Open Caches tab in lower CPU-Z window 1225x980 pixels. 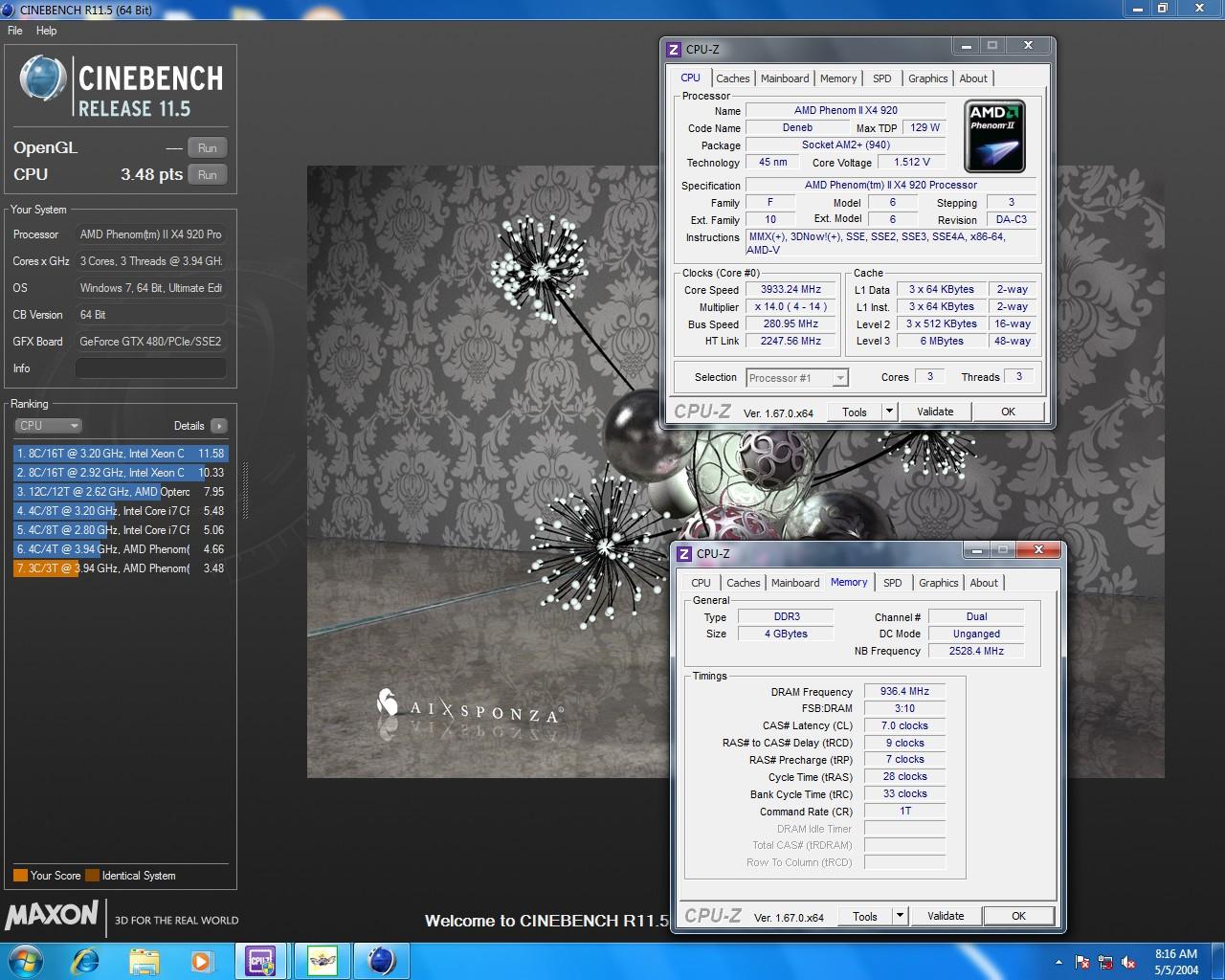coord(743,583)
